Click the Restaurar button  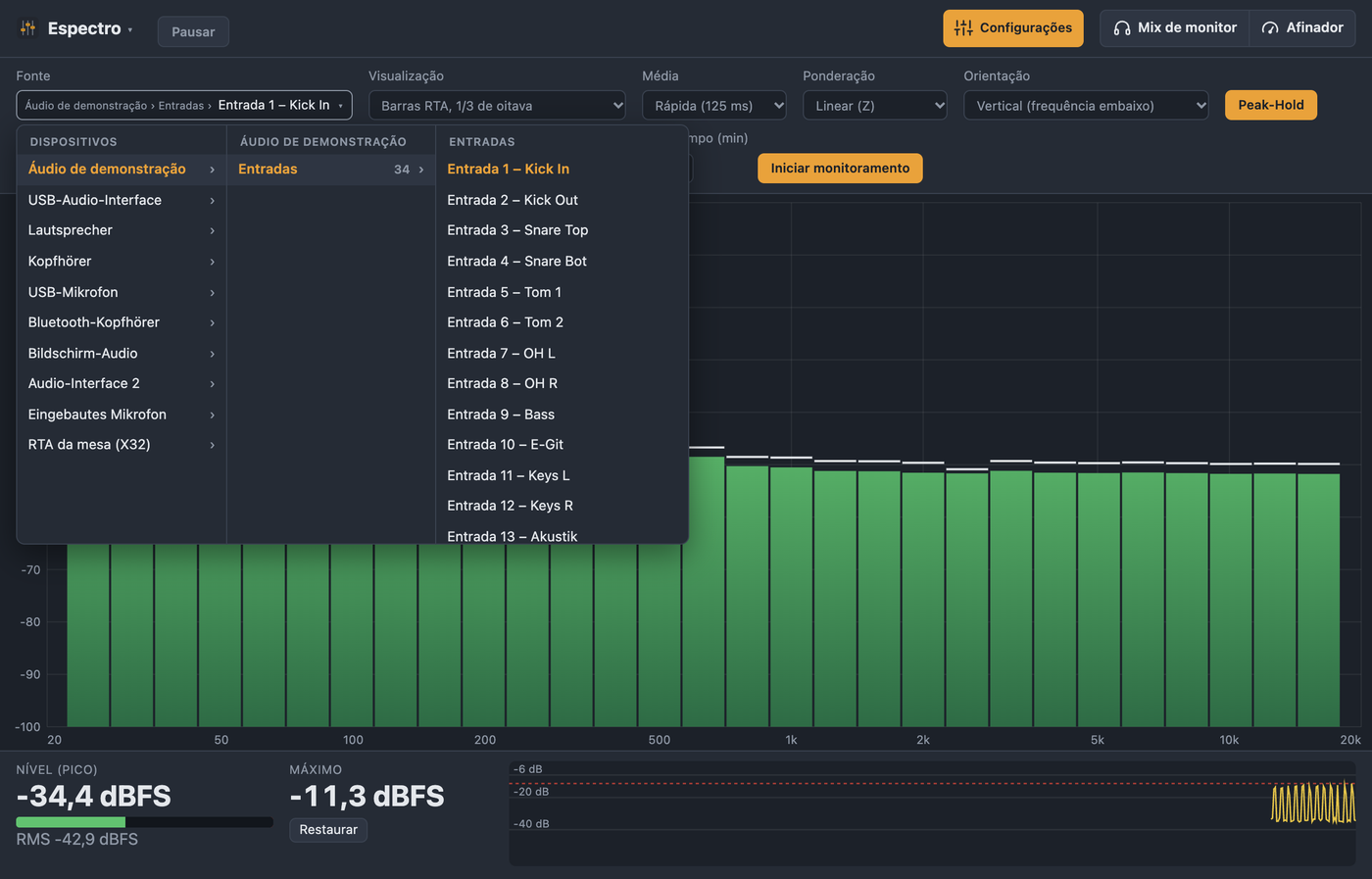point(328,830)
